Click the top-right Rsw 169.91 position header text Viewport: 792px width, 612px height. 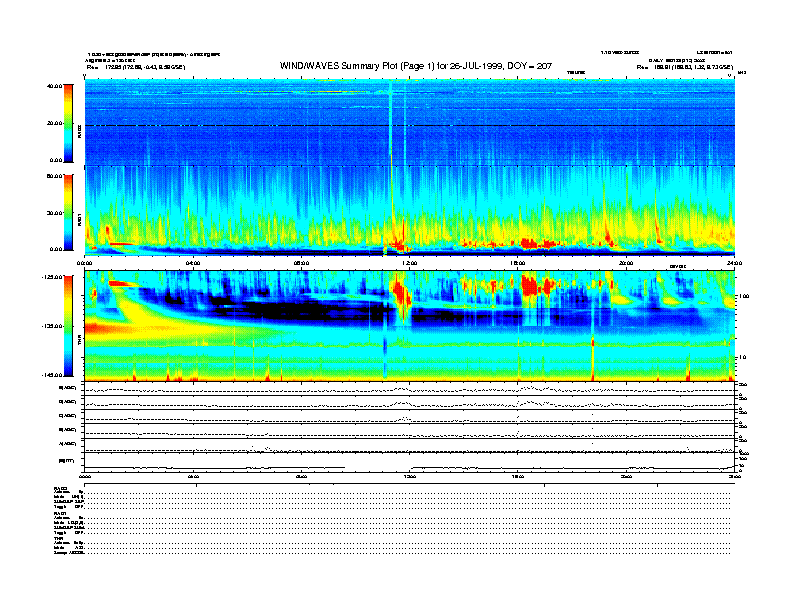coord(684,67)
